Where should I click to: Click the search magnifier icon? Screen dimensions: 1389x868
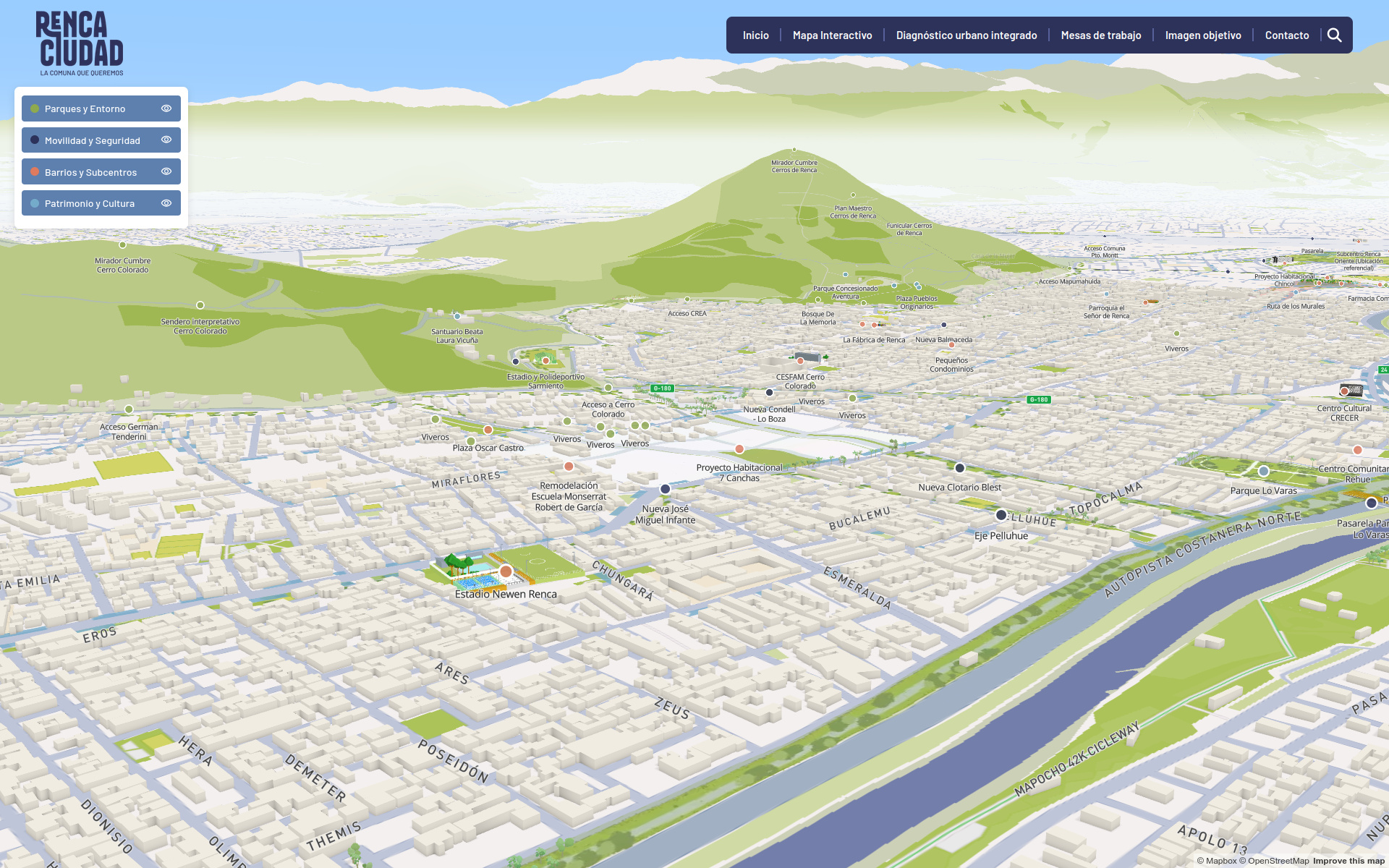1335,35
